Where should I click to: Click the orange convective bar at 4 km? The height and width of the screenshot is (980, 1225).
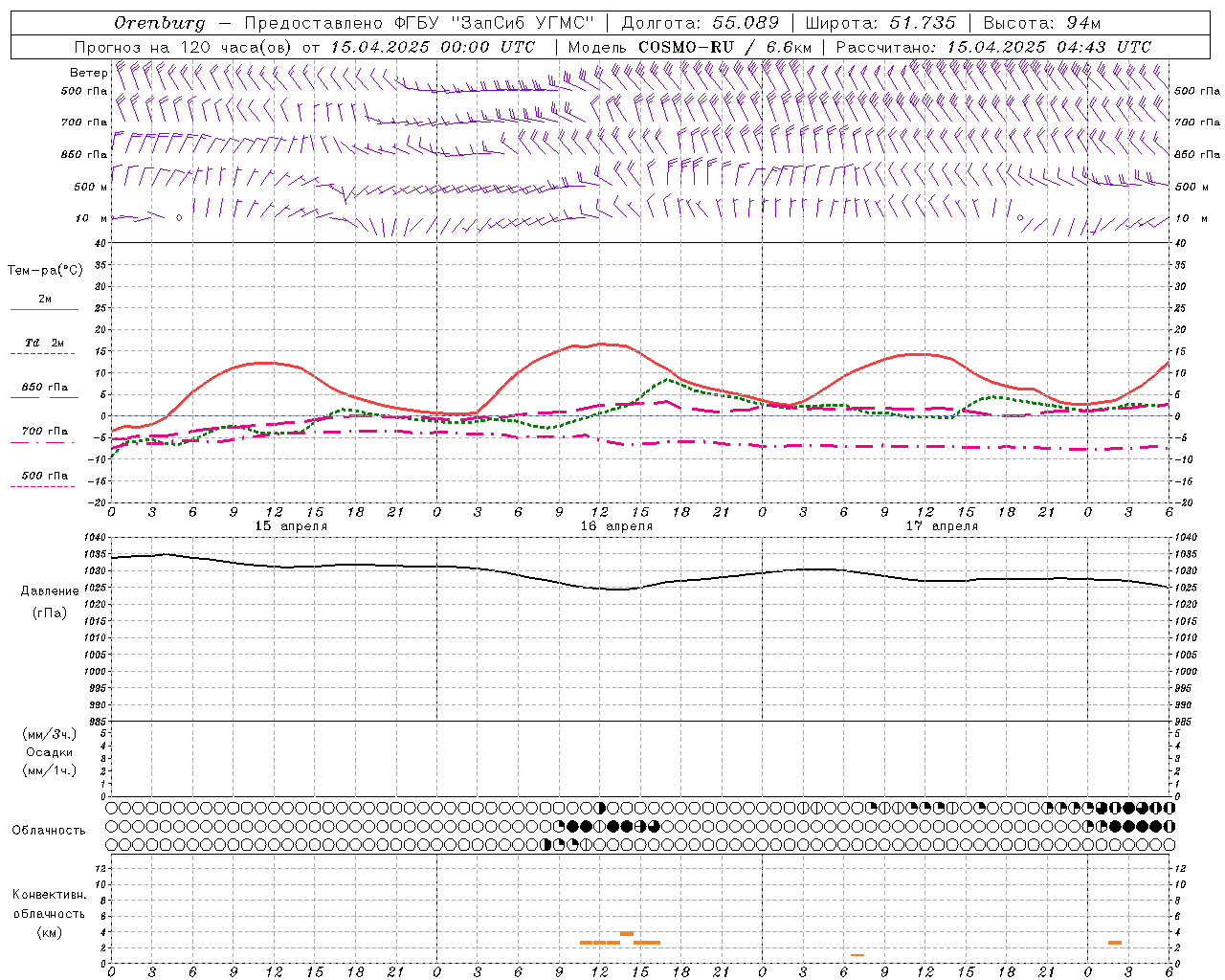pyautogui.click(x=627, y=933)
